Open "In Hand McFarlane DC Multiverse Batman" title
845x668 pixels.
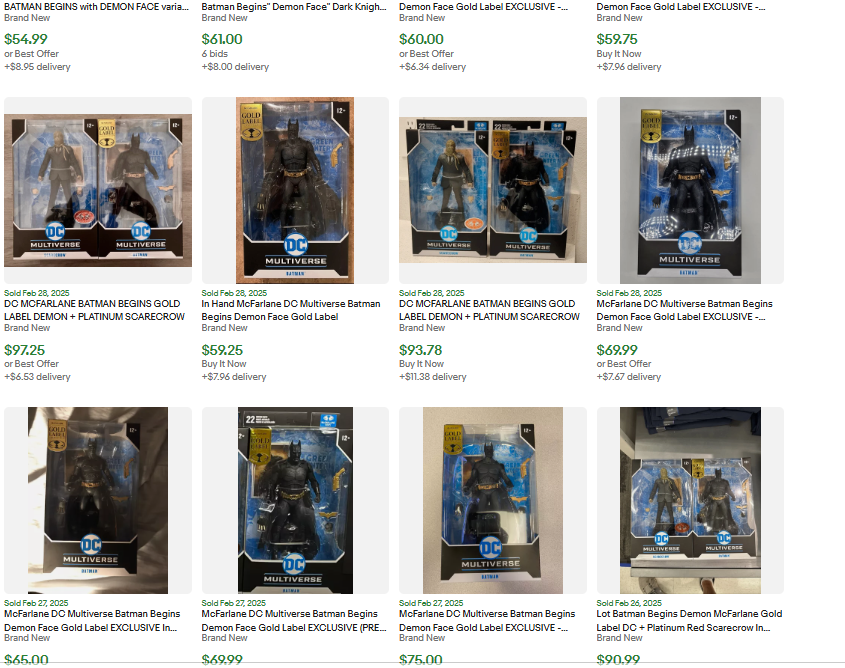point(291,310)
